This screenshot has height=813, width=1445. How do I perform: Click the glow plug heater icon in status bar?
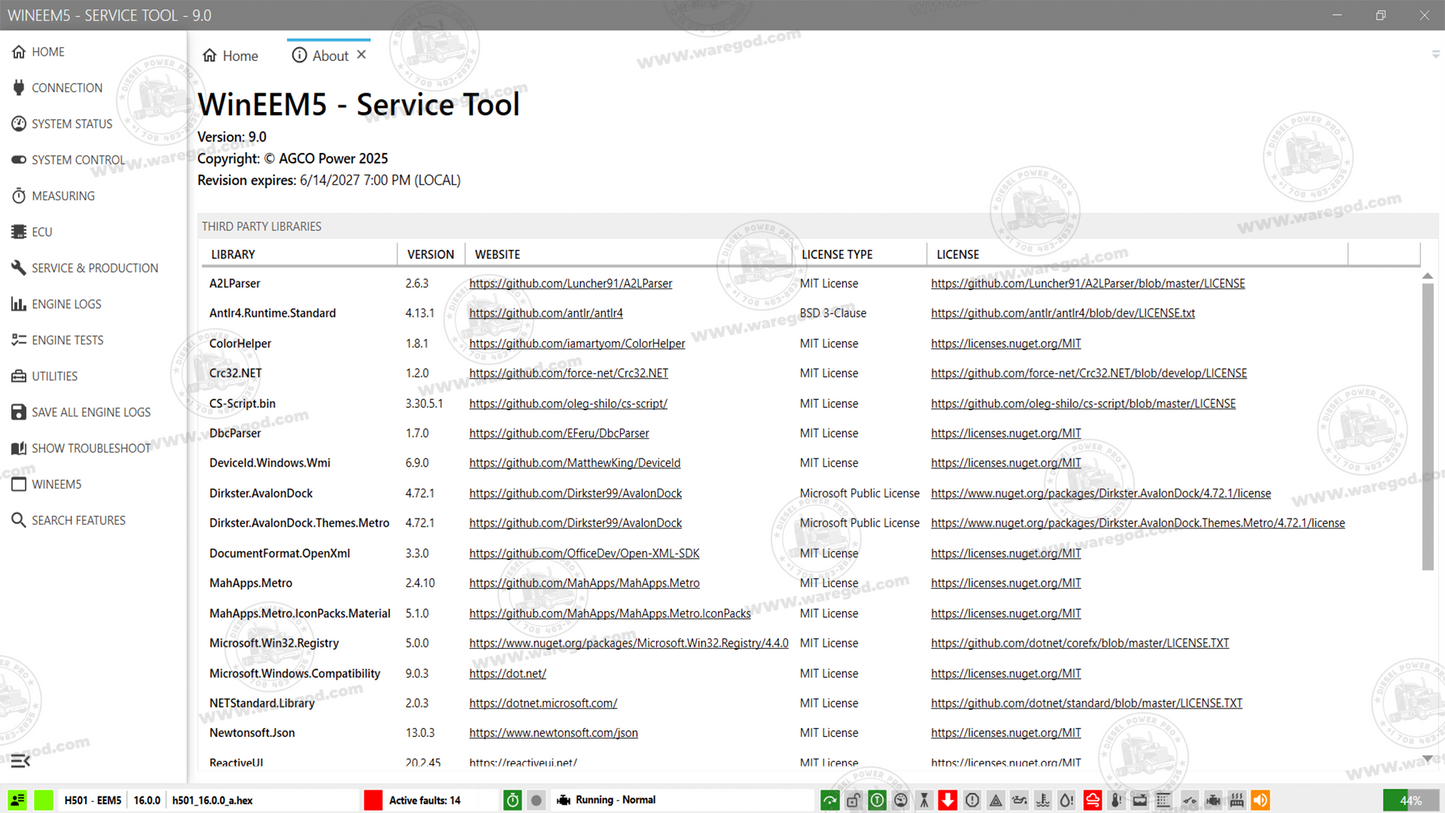pos(1236,800)
